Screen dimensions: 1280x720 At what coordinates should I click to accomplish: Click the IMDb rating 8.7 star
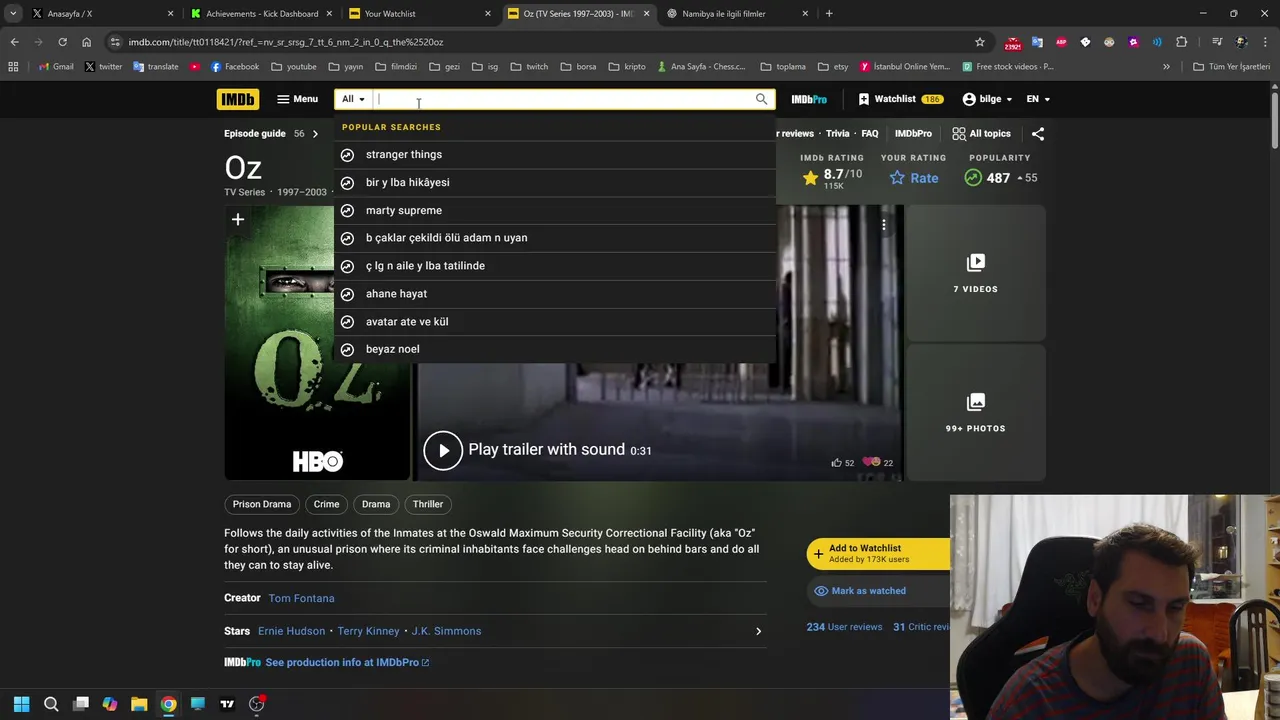click(810, 178)
